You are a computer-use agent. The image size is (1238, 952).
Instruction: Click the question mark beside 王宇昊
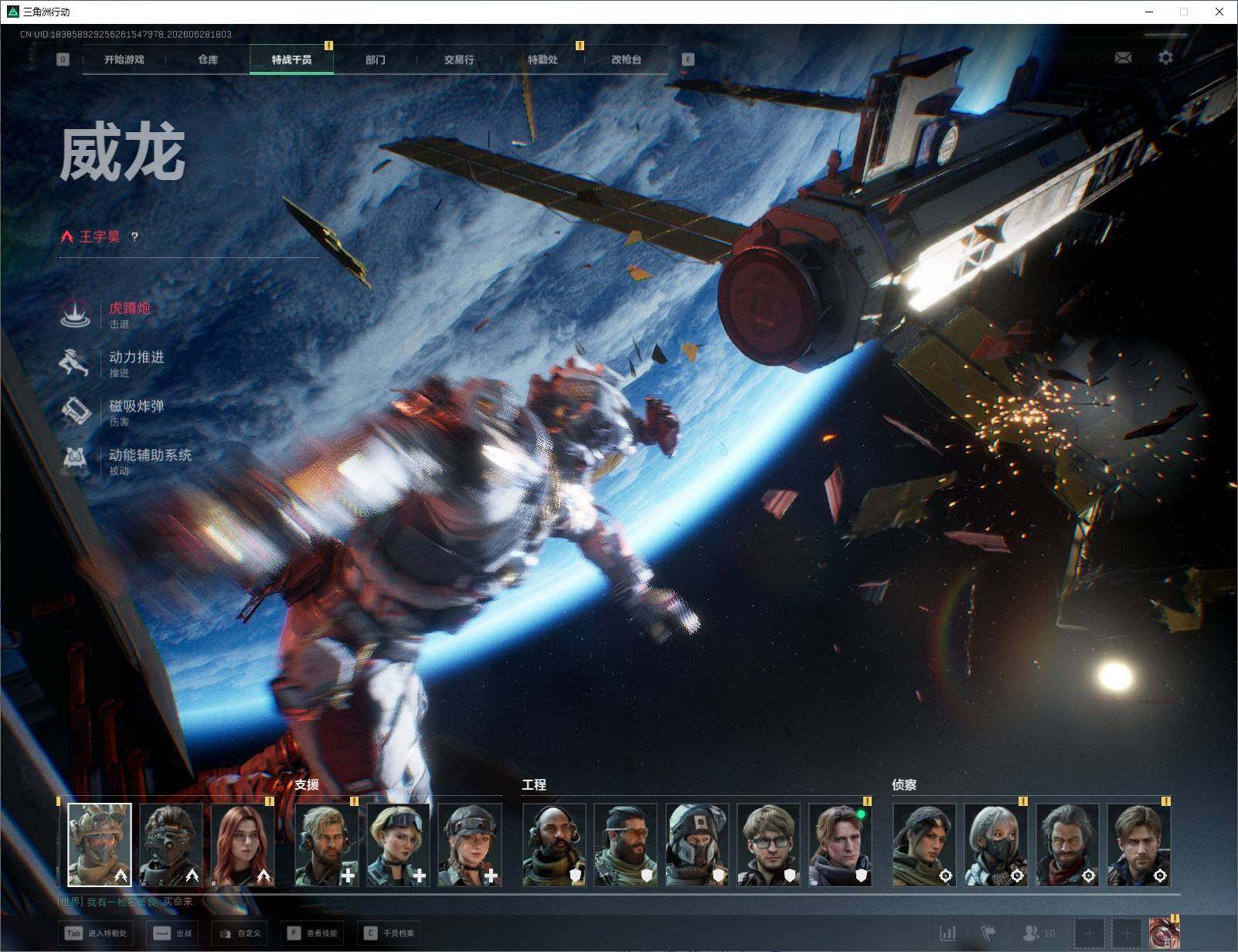coord(134,237)
